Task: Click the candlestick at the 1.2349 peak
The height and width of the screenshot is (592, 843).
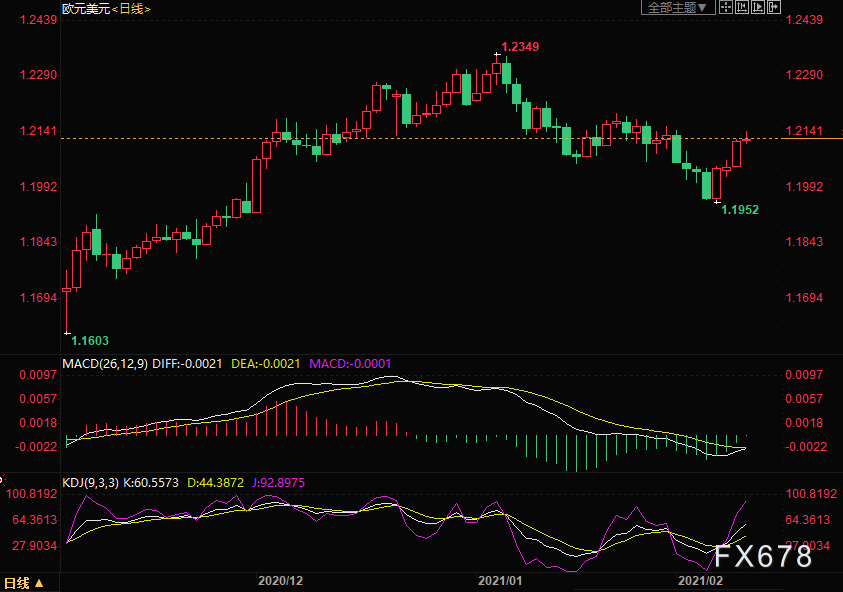Action: tap(497, 68)
